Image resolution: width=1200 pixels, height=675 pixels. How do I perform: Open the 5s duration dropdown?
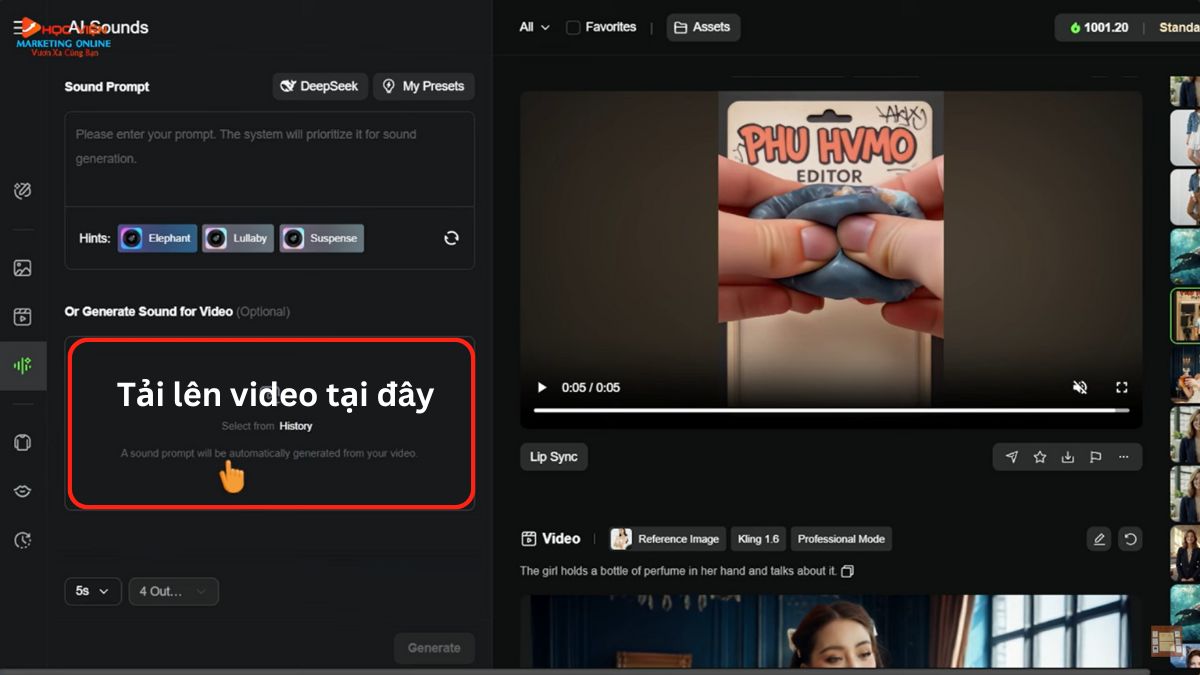[93, 591]
